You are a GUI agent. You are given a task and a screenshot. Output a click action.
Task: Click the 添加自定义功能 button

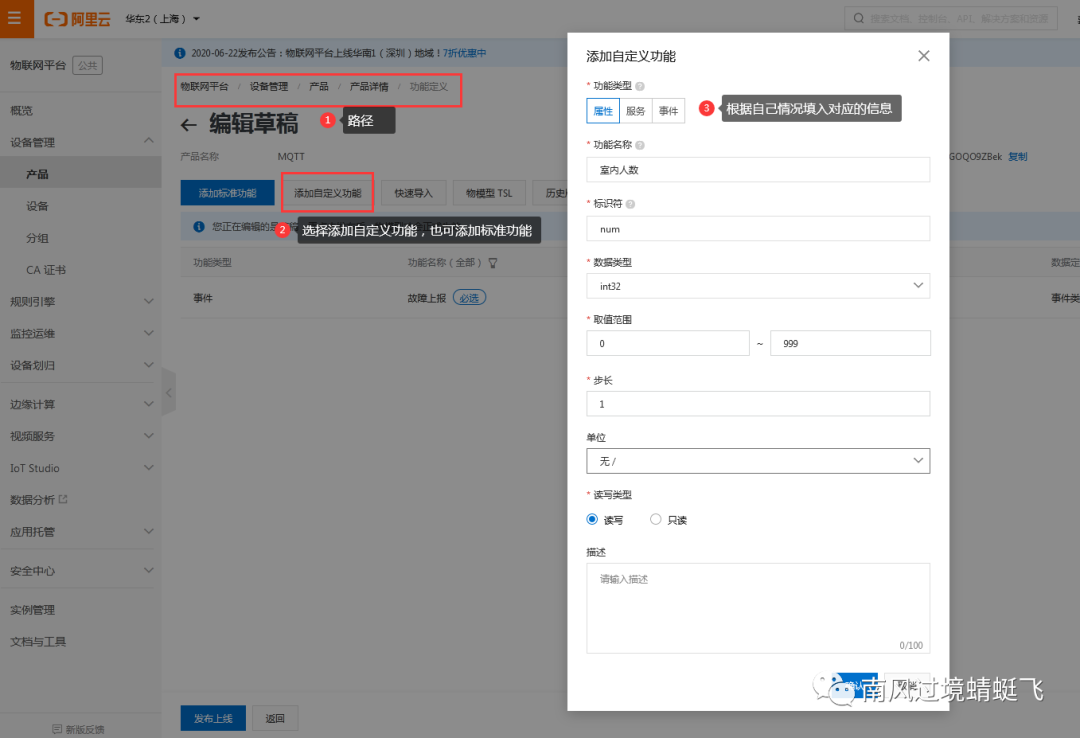coord(328,193)
